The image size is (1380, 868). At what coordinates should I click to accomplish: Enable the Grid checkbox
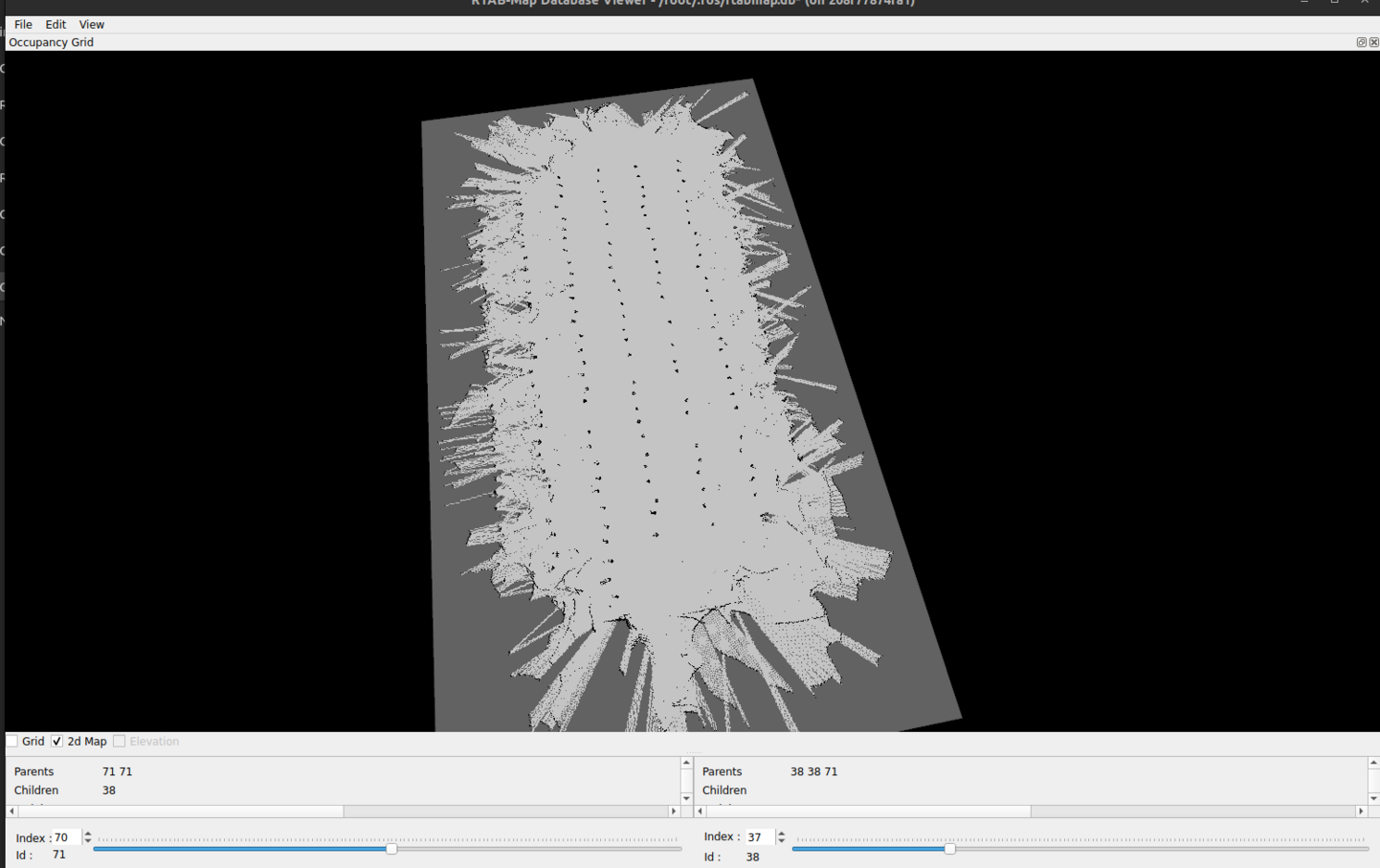point(12,742)
